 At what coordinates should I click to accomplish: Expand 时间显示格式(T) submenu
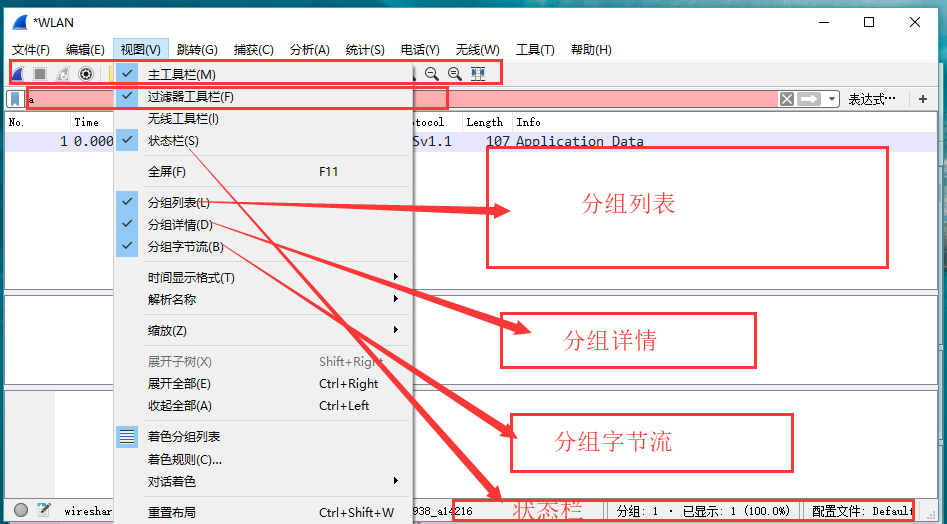tap(263, 278)
